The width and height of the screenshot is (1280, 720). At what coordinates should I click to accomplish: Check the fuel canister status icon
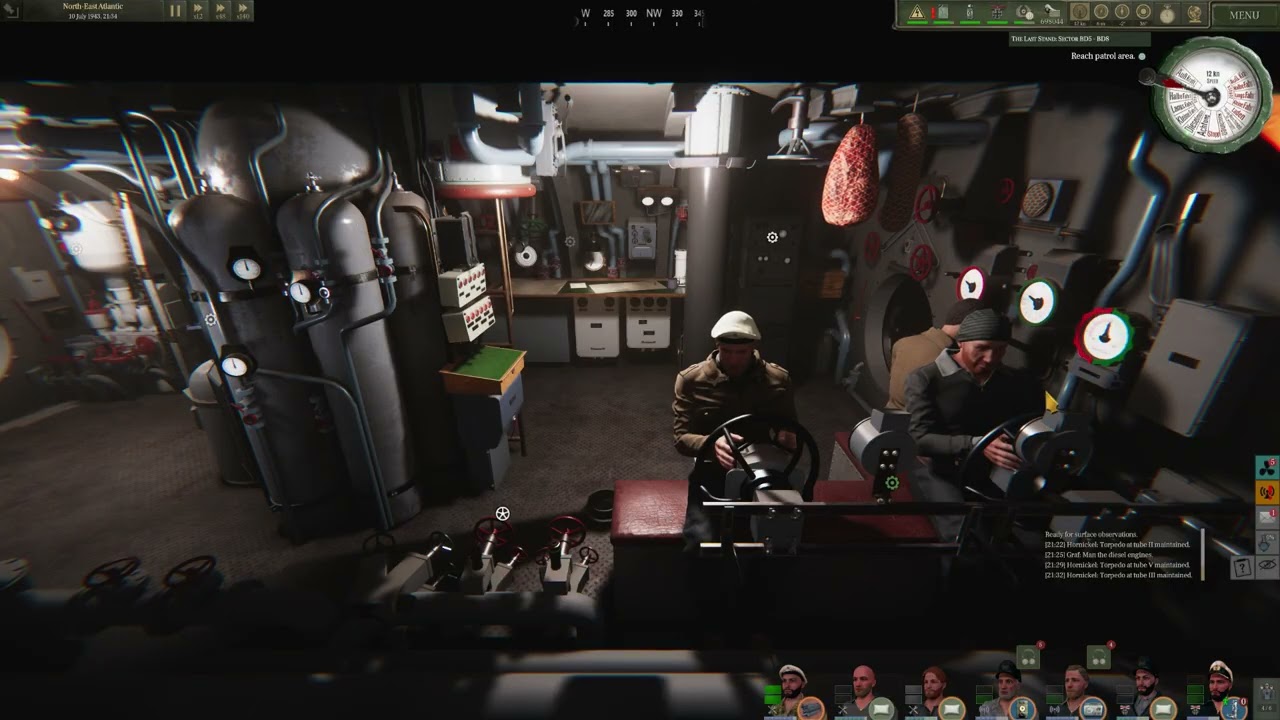(942, 13)
